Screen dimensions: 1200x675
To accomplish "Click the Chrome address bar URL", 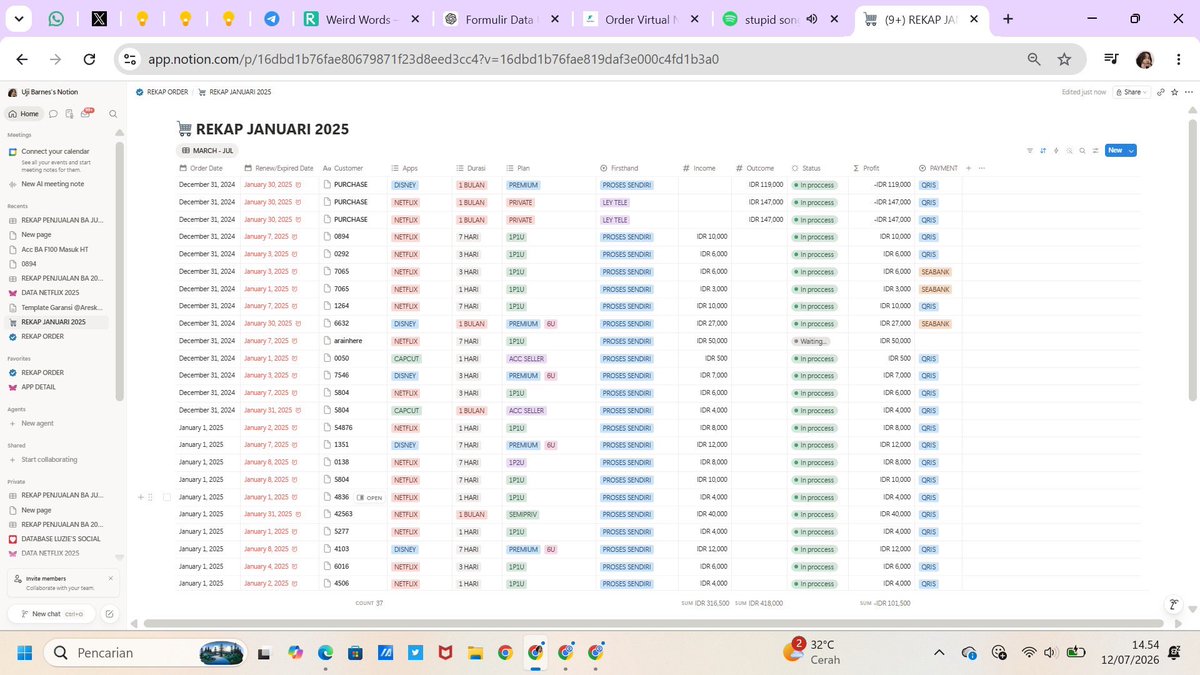I will pyautogui.click(x=433, y=59).
